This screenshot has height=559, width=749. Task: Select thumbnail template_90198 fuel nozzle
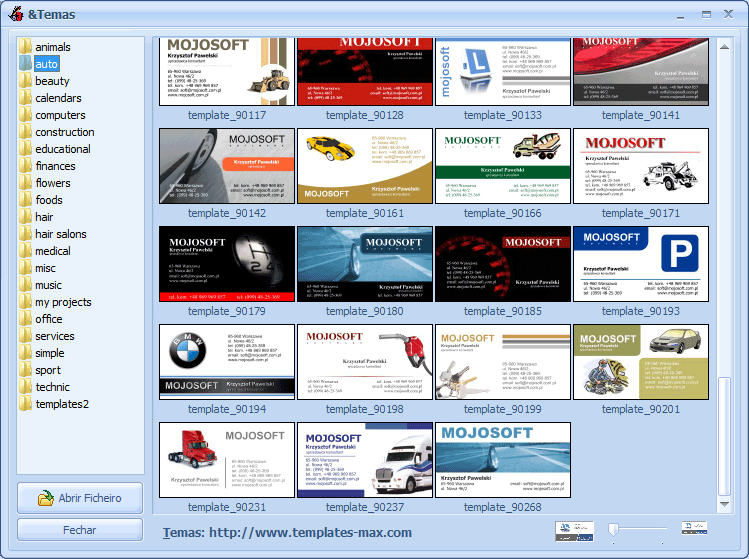click(x=365, y=362)
